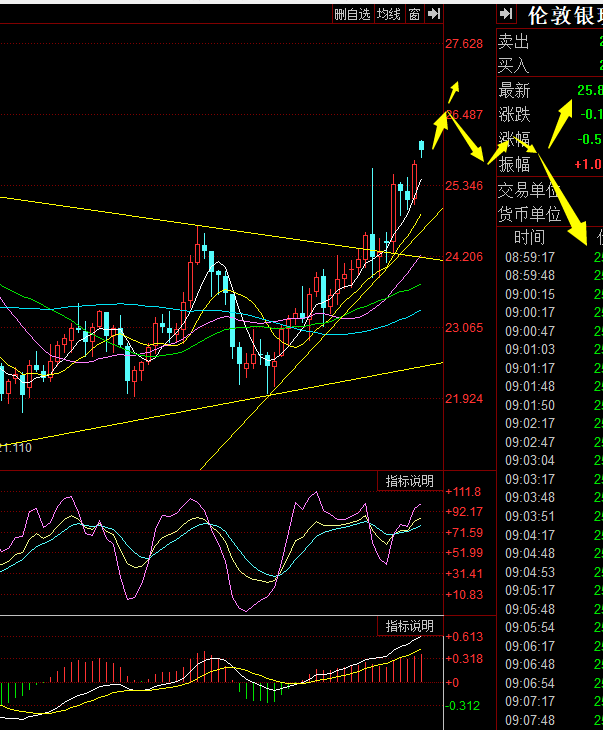Select the 卖出 sell price row
603x730 pixels.
(x=514, y=42)
